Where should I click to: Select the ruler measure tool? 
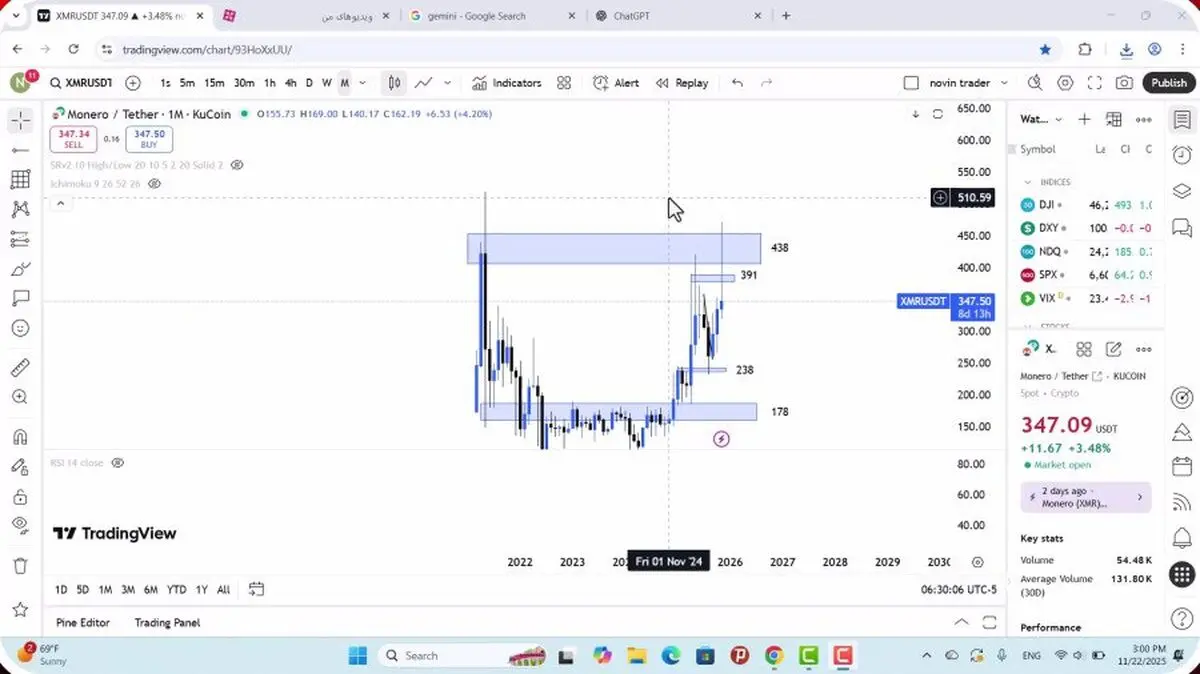(20, 367)
